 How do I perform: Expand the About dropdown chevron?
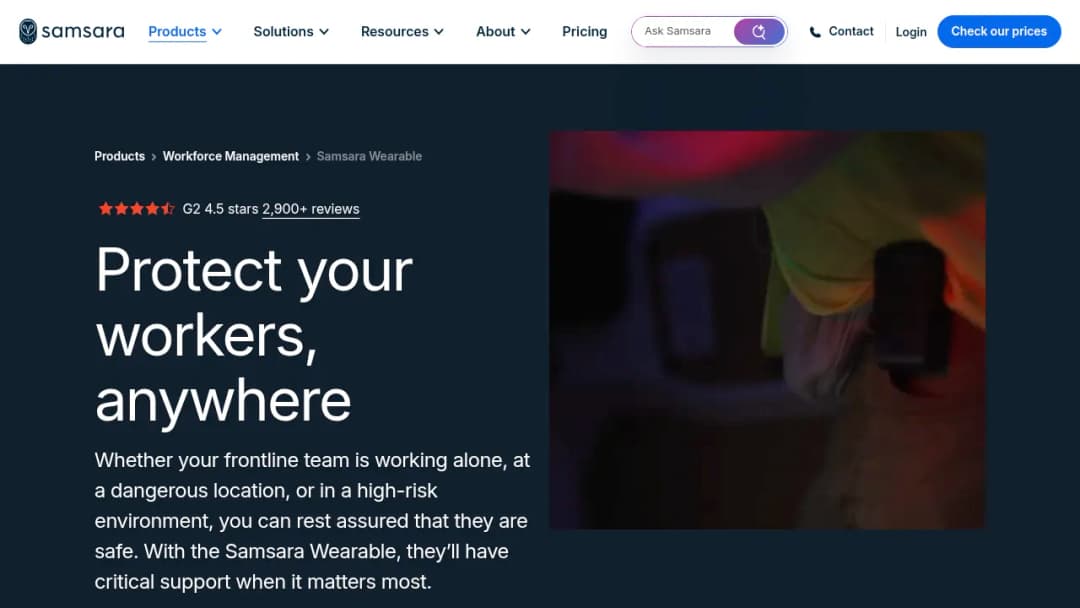click(x=526, y=32)
